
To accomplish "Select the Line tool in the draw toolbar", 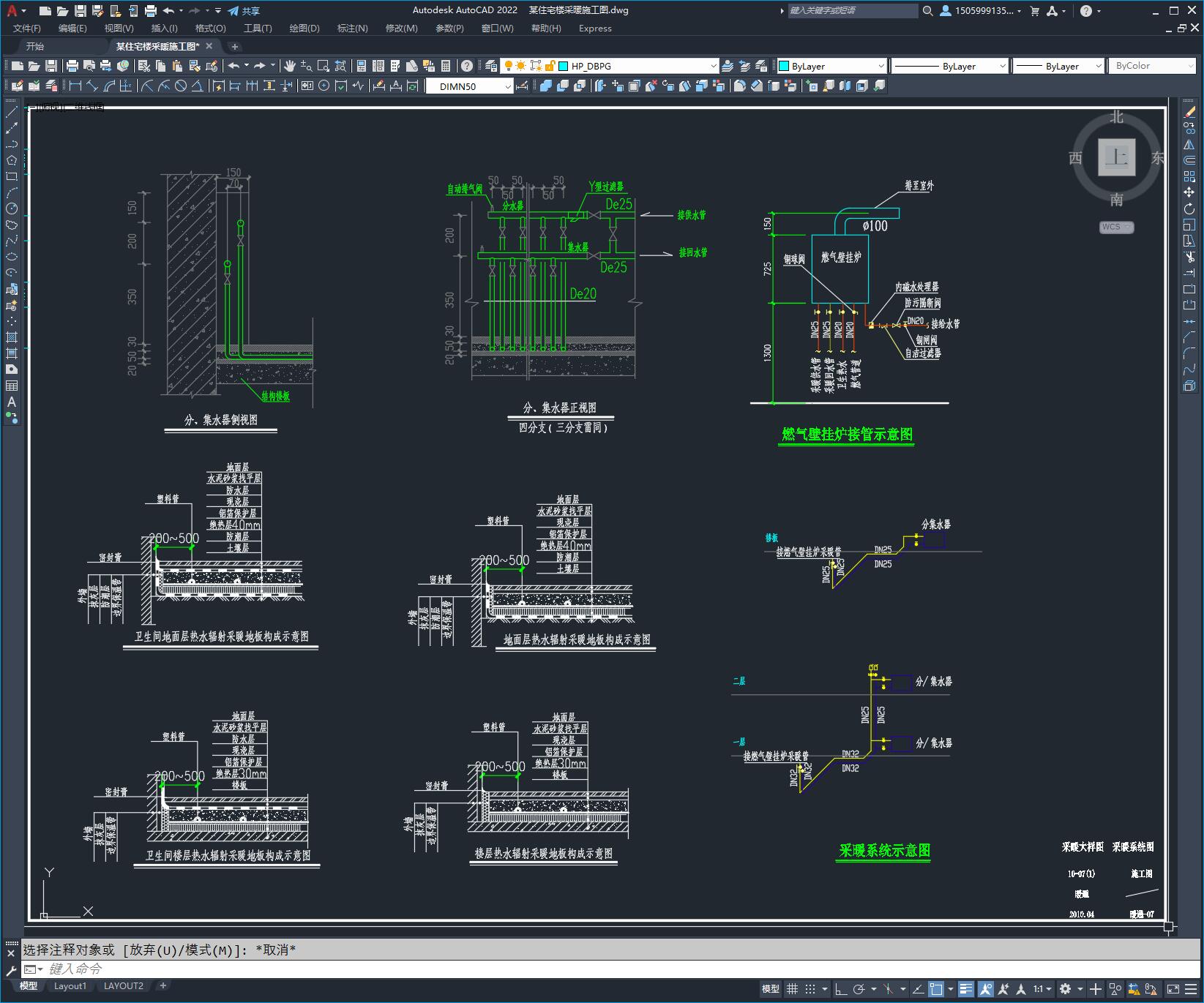I will point(12,112).
